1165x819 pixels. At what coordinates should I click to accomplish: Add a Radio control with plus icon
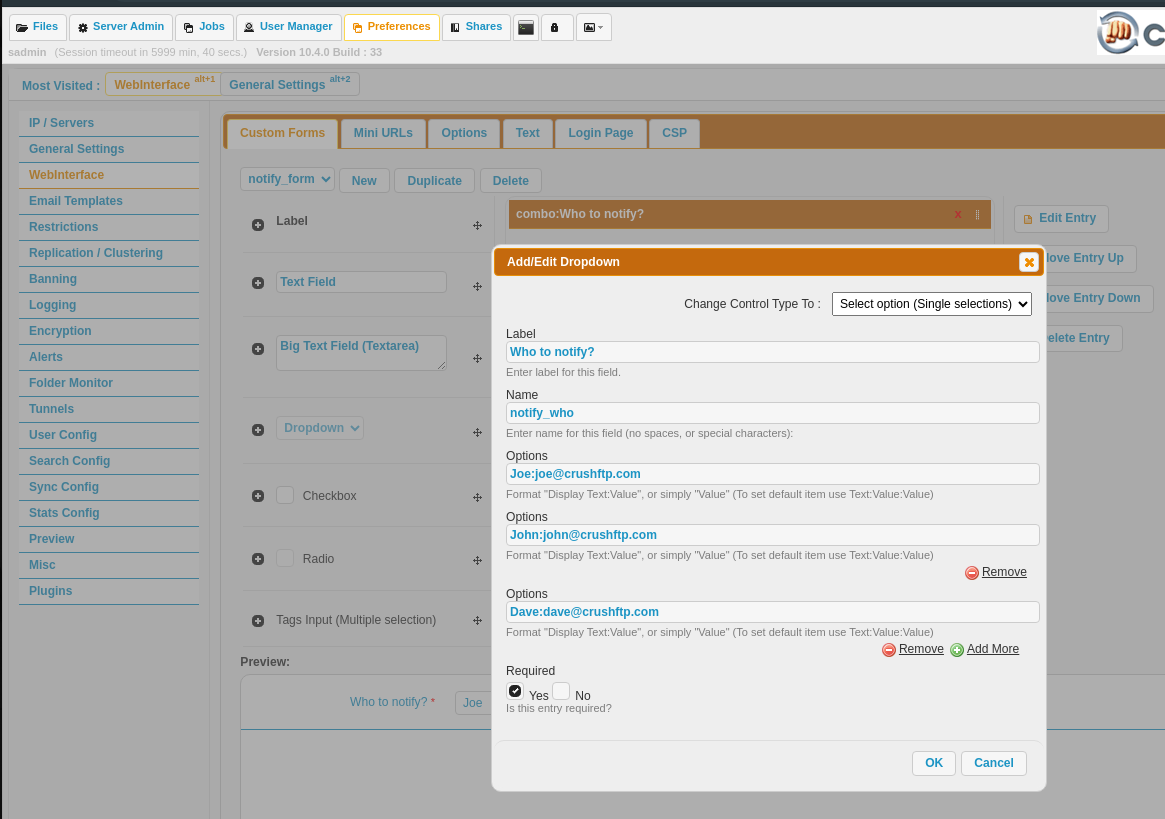click(x=258, y=559)
